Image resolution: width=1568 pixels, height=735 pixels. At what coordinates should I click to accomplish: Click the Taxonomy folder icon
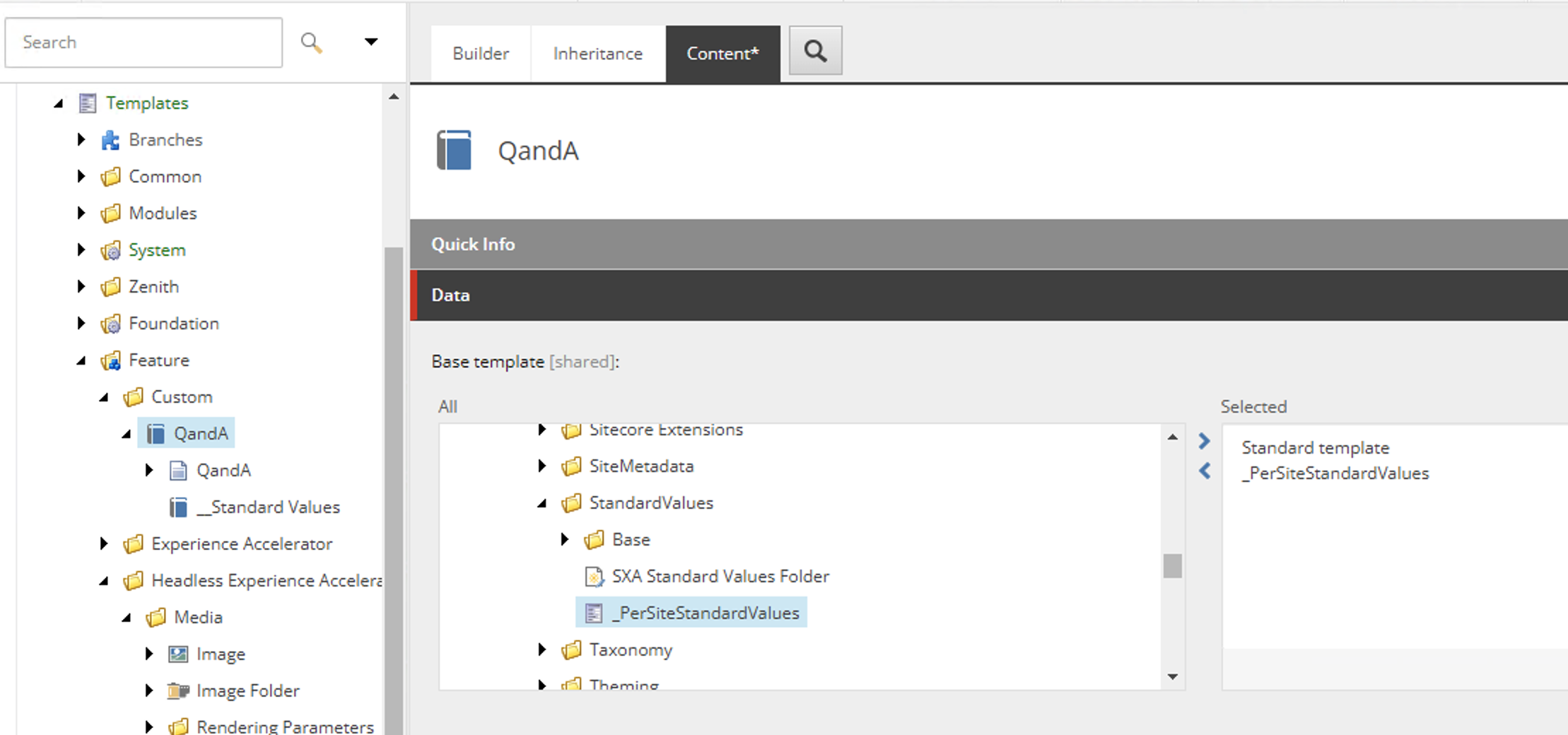pos(571,650)
